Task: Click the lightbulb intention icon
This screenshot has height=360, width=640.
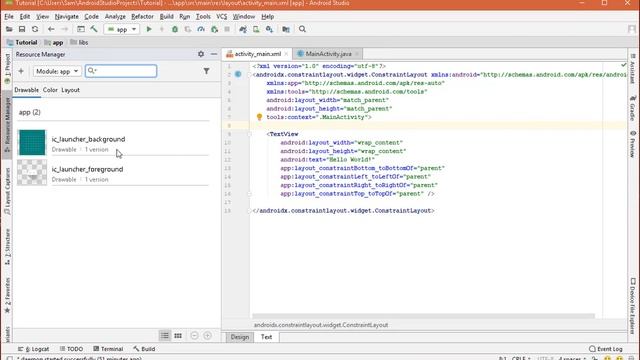Action: (x=259, y=117)
